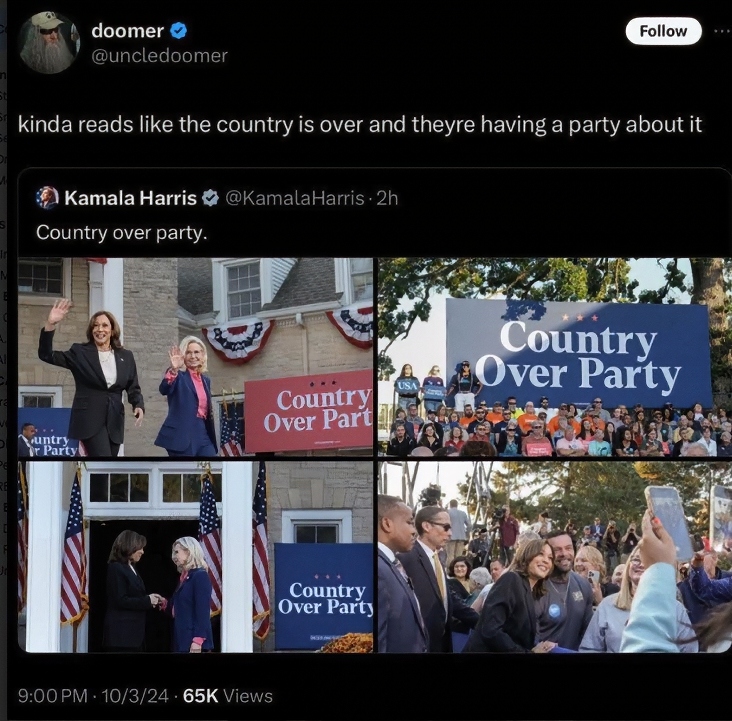This screenshot has width=732, height=721.
Task: Click the 65K Views count
Action: pos(228,696)
